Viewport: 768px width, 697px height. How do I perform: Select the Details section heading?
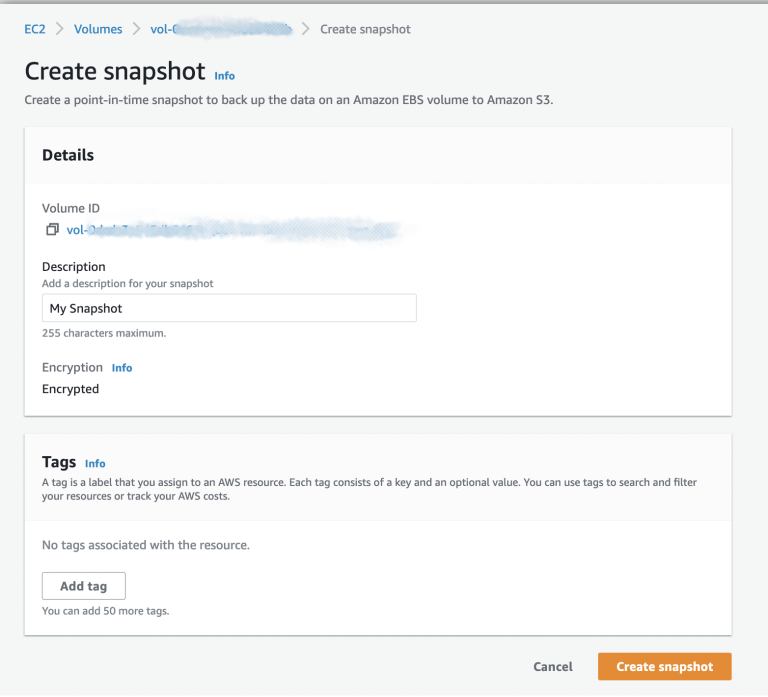pos(68,155)
